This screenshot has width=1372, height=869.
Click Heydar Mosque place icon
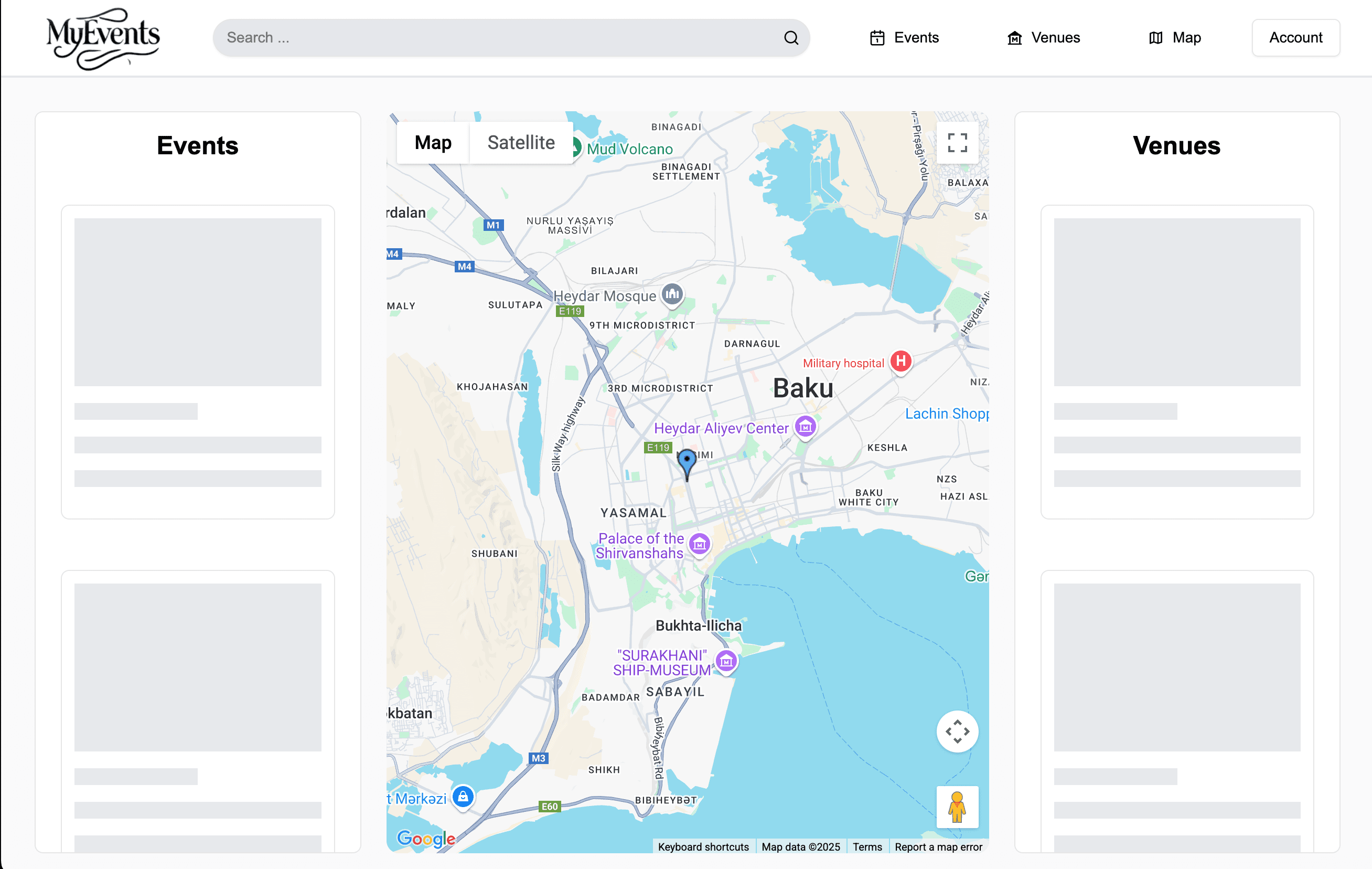672,295
